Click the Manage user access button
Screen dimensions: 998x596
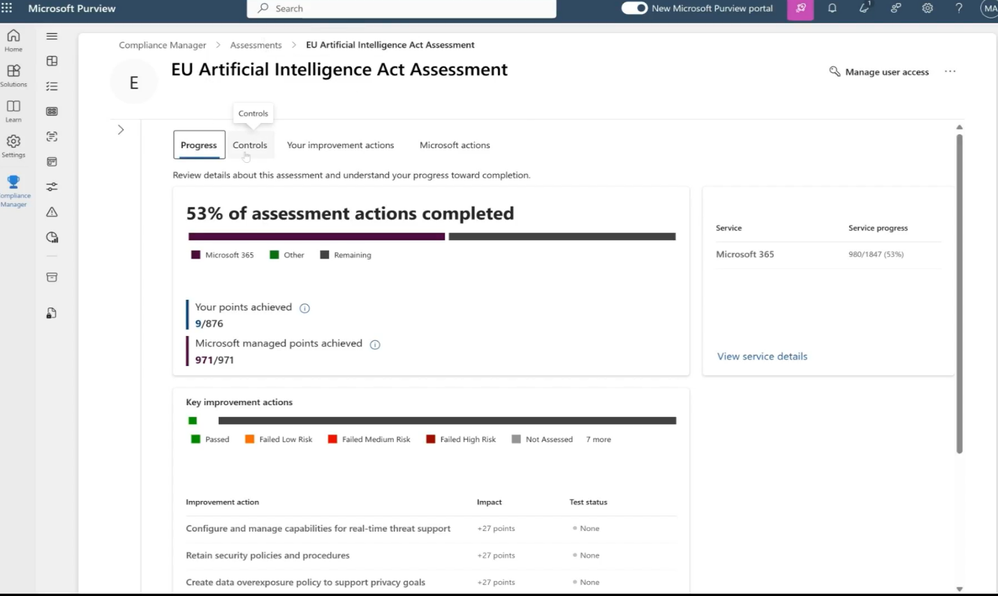pyautogui.click(x=879, y=72)
